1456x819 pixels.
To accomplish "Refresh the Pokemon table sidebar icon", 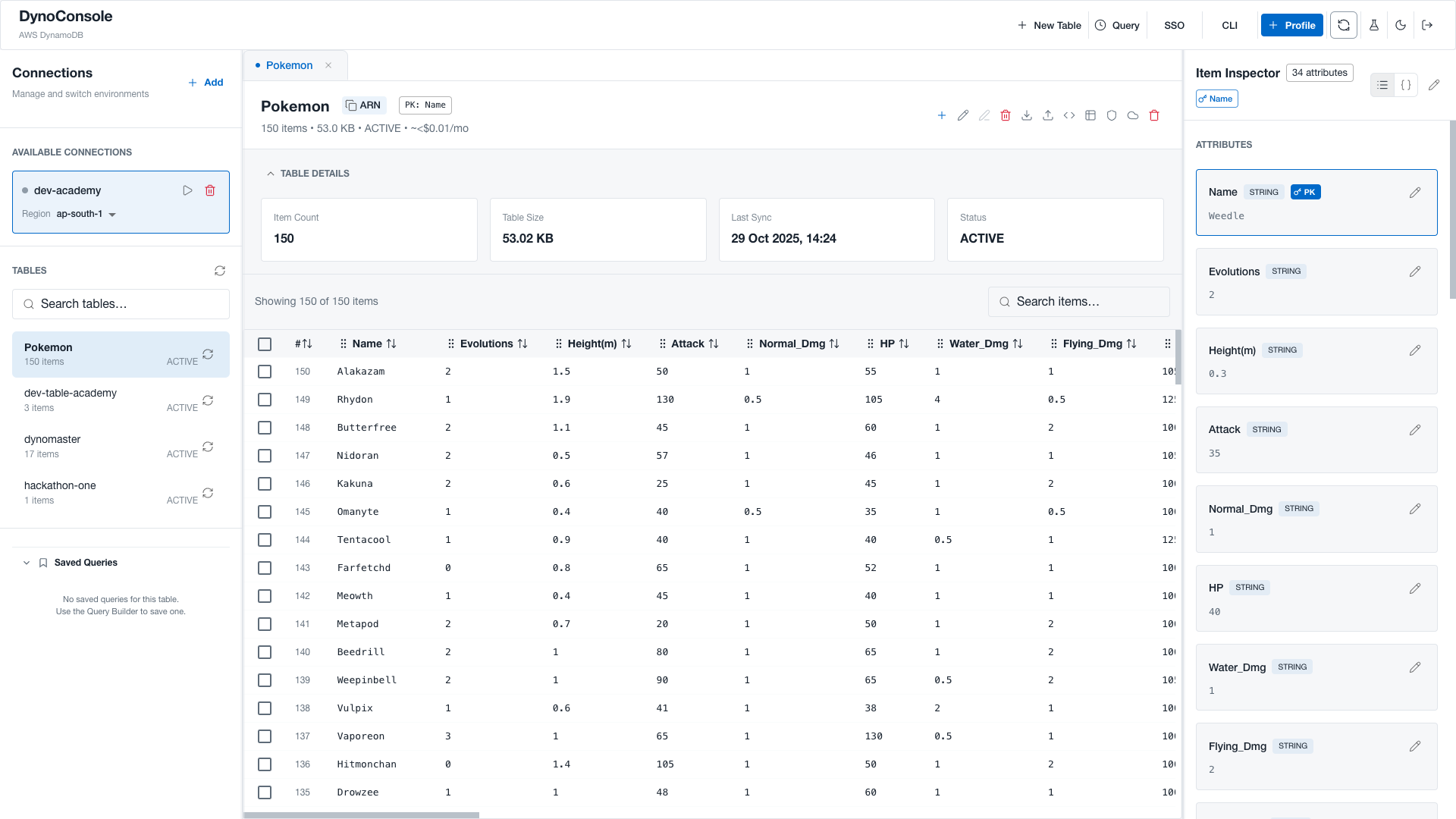I will pos(208,354).
